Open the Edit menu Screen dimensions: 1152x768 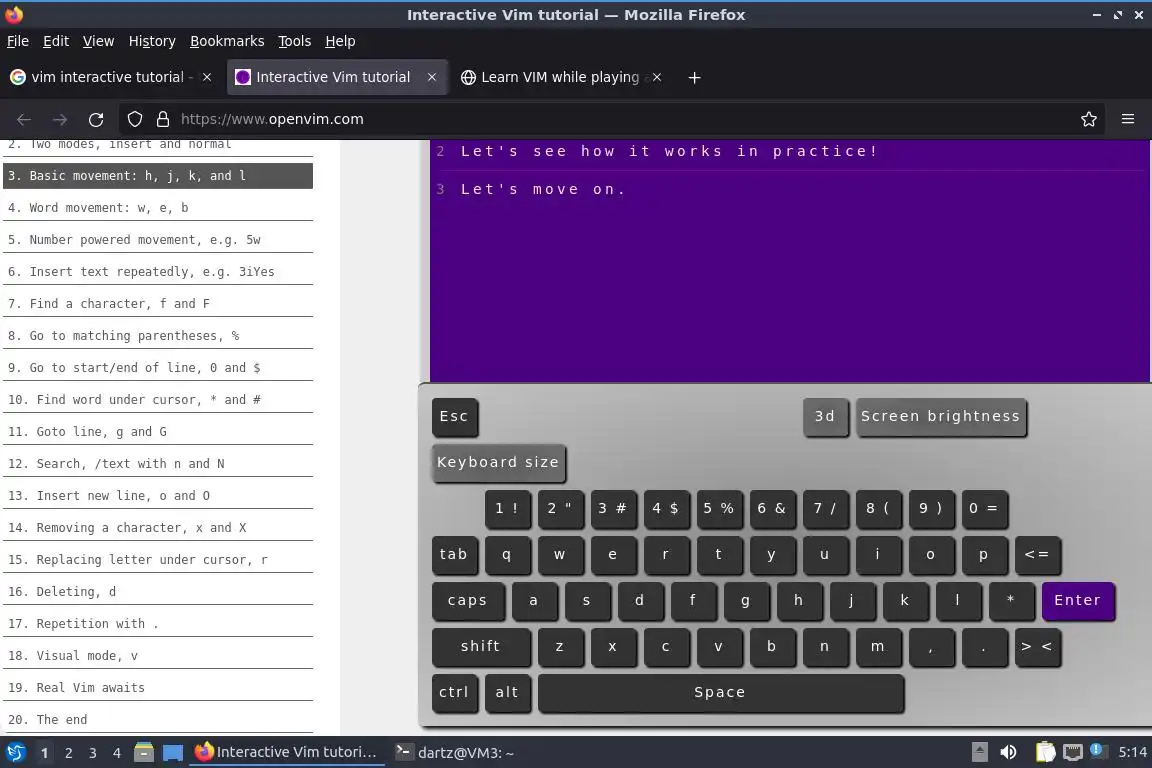[56, 41]
